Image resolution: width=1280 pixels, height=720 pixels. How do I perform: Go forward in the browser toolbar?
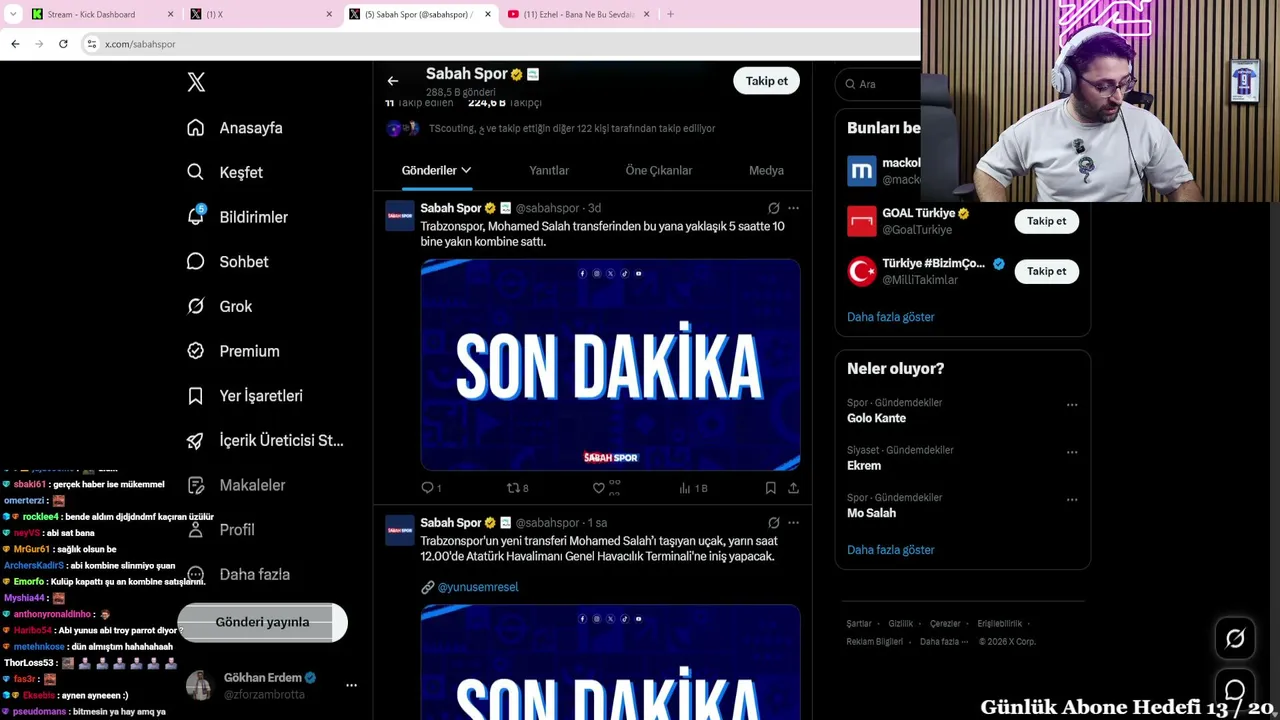[39, 44]
